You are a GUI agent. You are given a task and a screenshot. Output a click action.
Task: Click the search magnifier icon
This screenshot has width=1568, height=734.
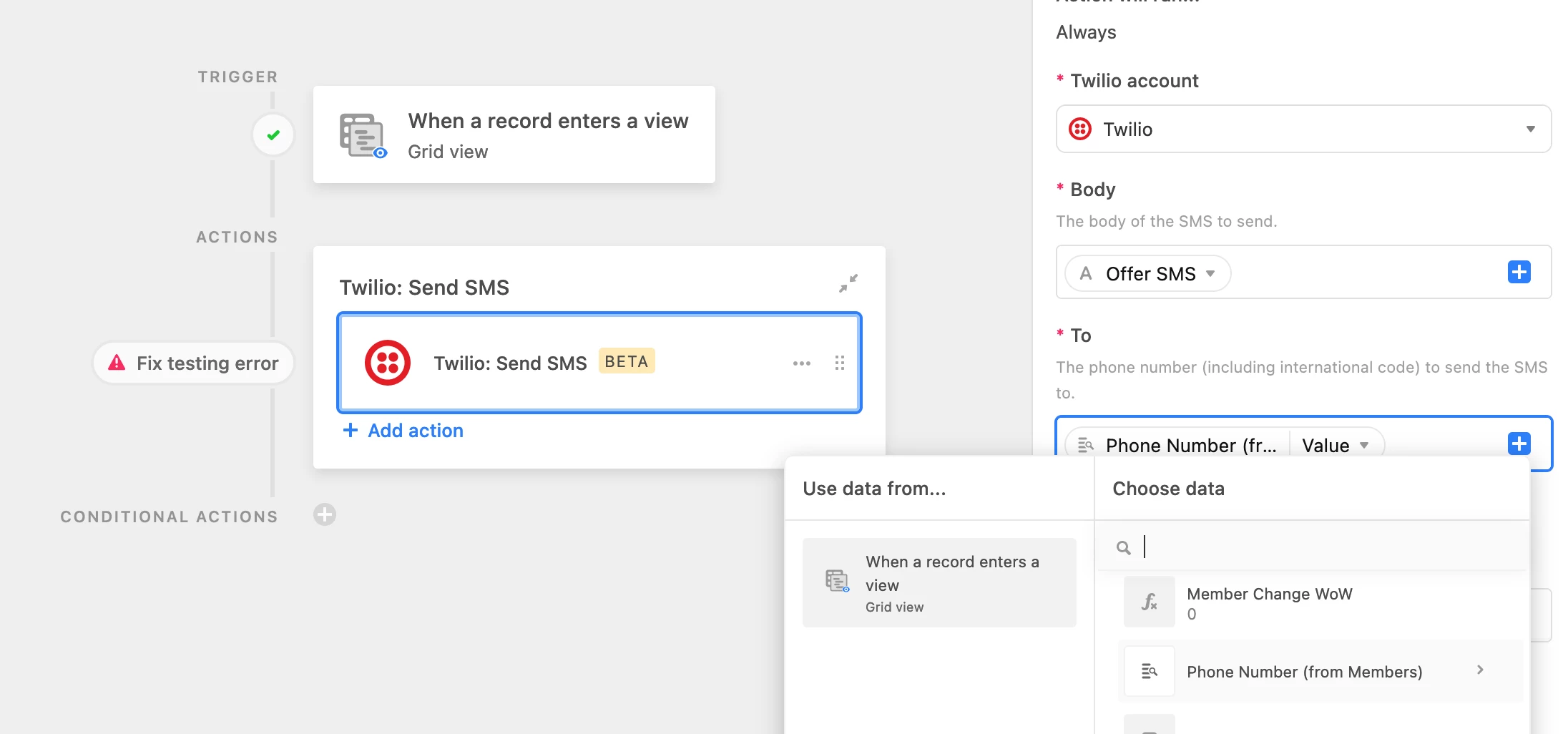coord(1124,548)
